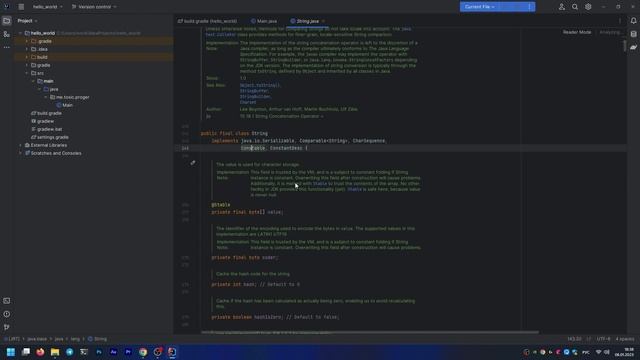
Task: Click the cursor position indicator in status bar
Action: [x=574, y=339]
